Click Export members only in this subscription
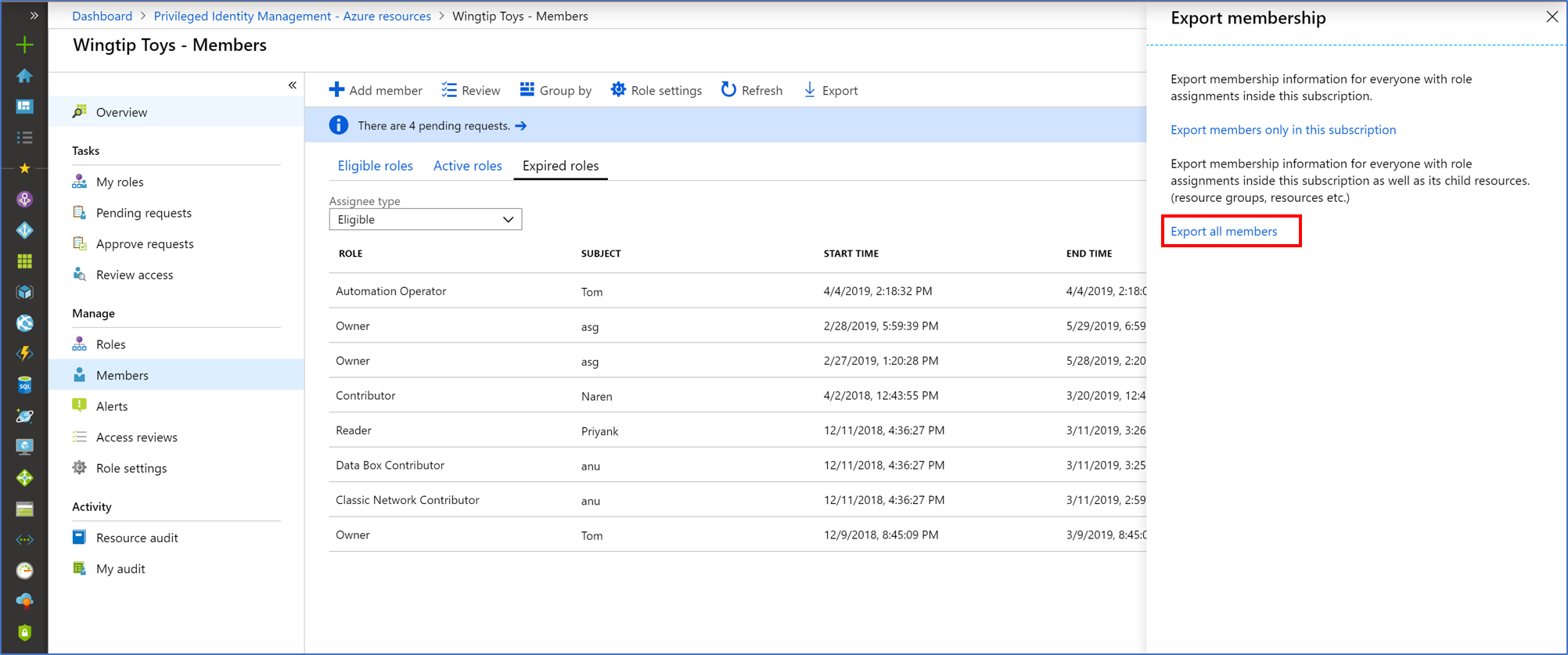This screenshot has width=1568, height=655. pos(1282,130)
